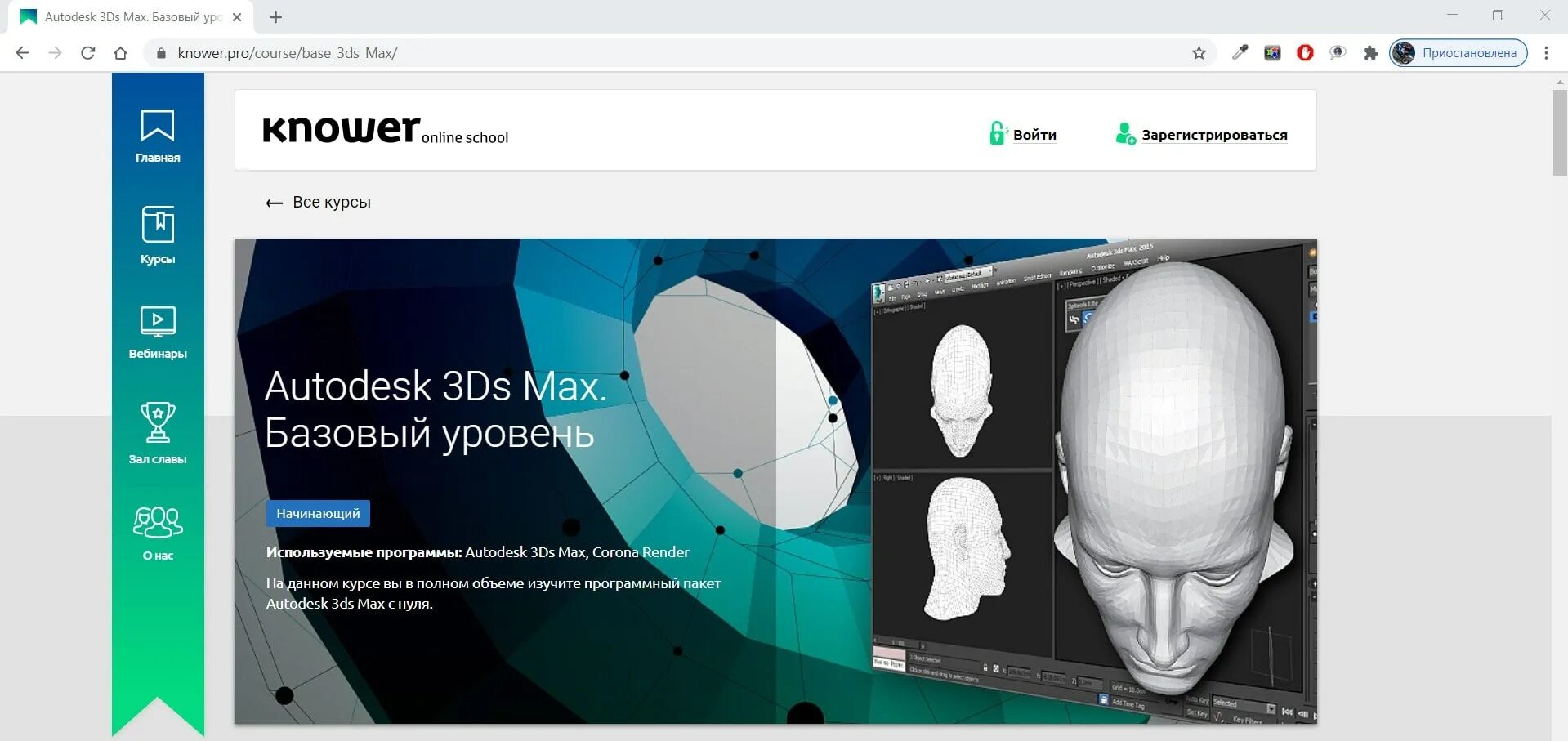Click the Autodesk 3Ds Max course title
This screenshot has width=1568, height=741.
point(436,408)
